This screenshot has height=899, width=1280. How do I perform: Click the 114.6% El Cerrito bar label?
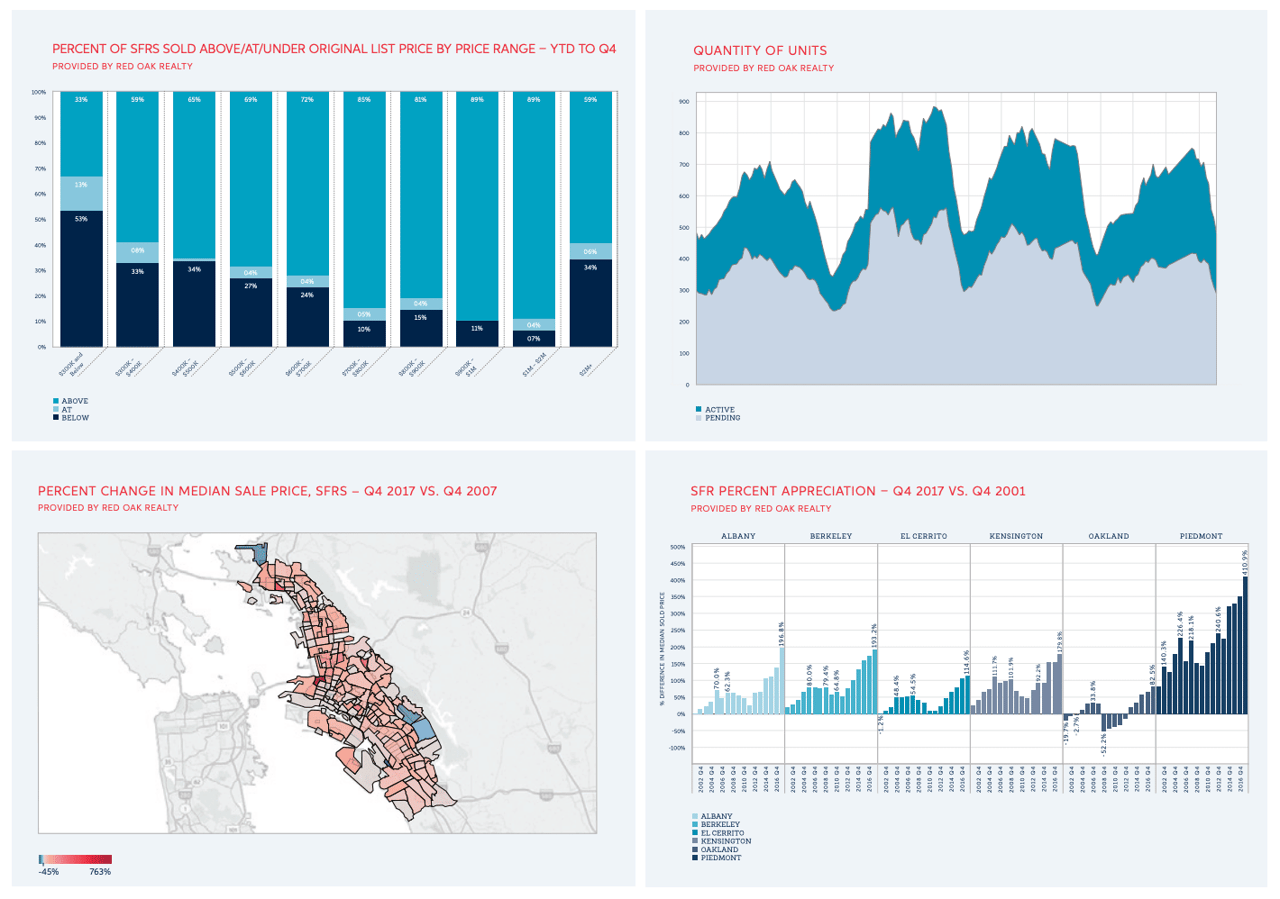(x=967, y=661)
